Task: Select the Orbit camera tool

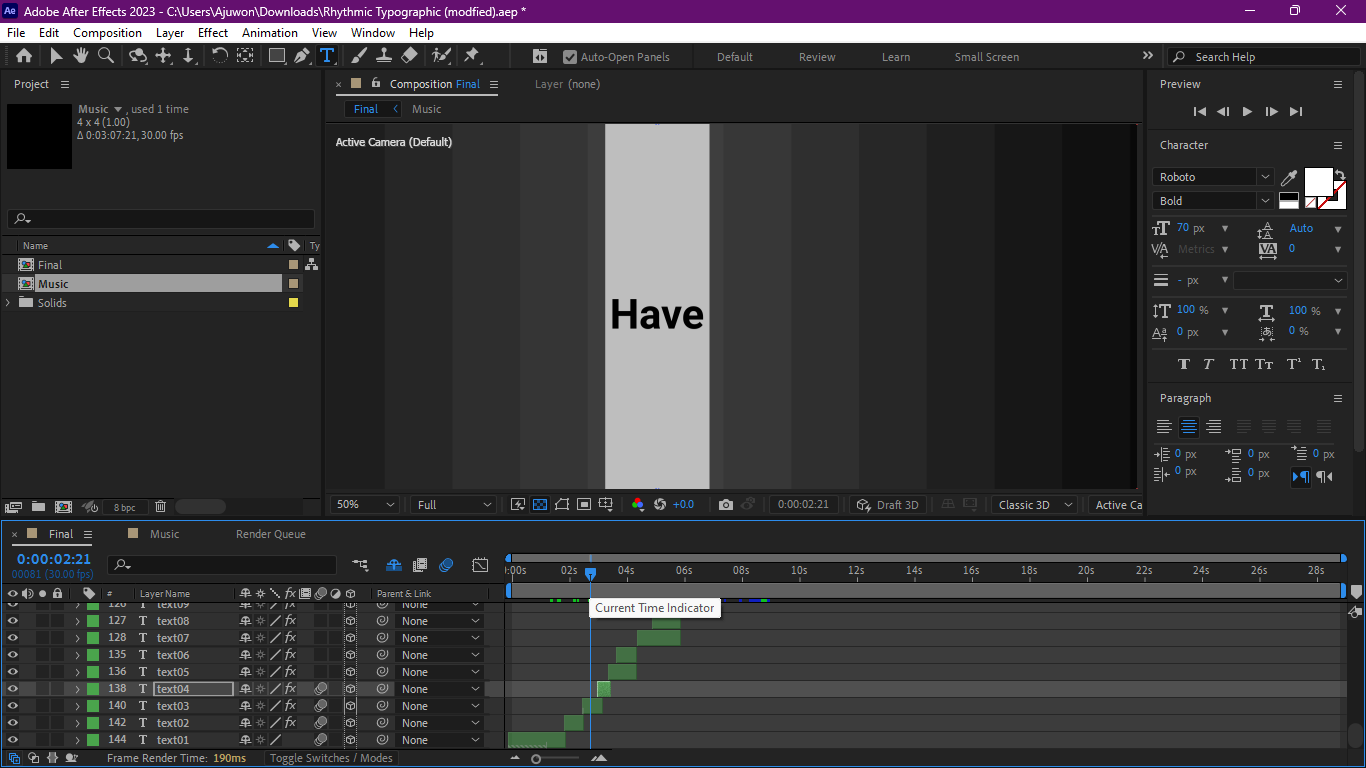Action: tap(138, 56)
